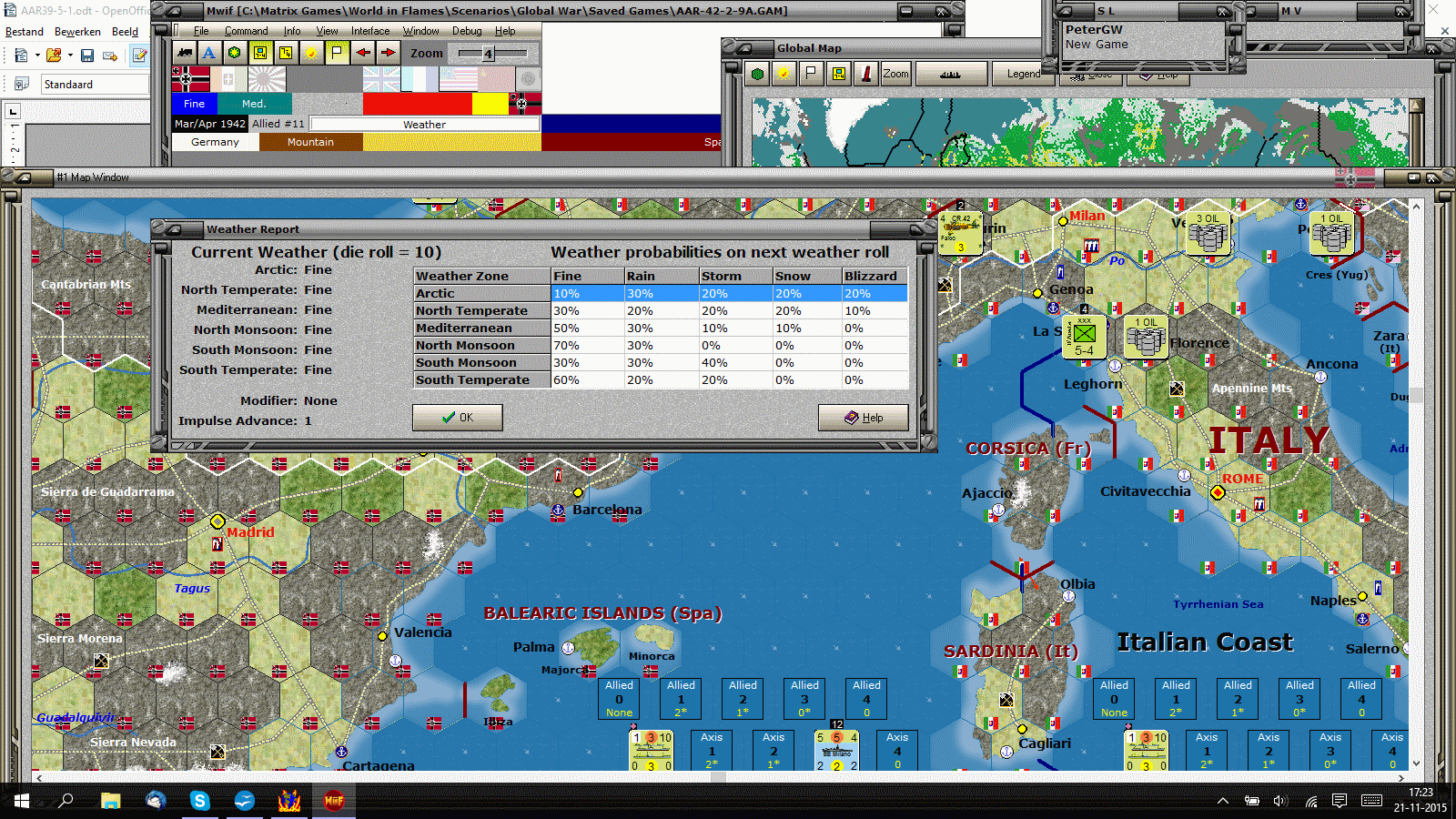Adjust the Zoom slider in Mwif toolbar

coord(489,54)
